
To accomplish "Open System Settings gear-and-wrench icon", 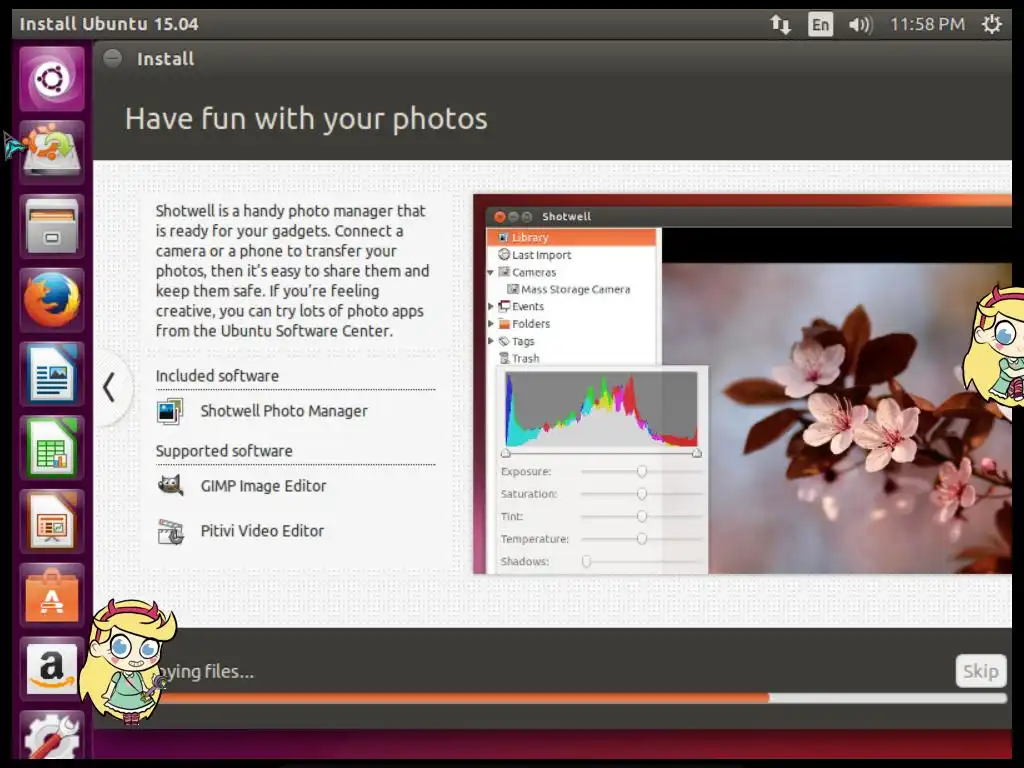I will click(x=52, y=735).
